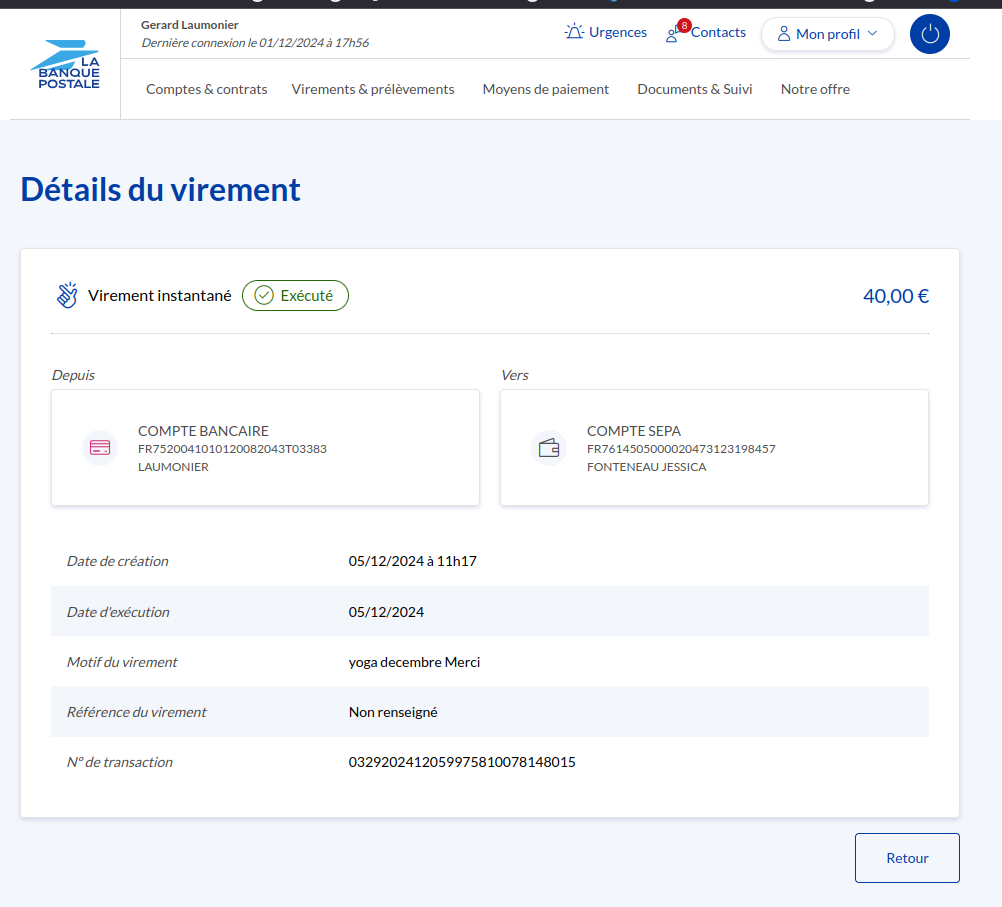Expand the Mon profil dropdown
Screen dimensions: 1002x907
(827, 34)
